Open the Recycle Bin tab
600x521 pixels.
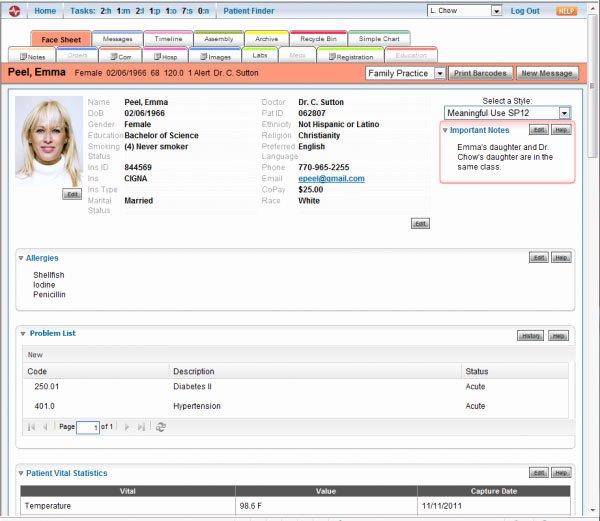click(318, 39)
